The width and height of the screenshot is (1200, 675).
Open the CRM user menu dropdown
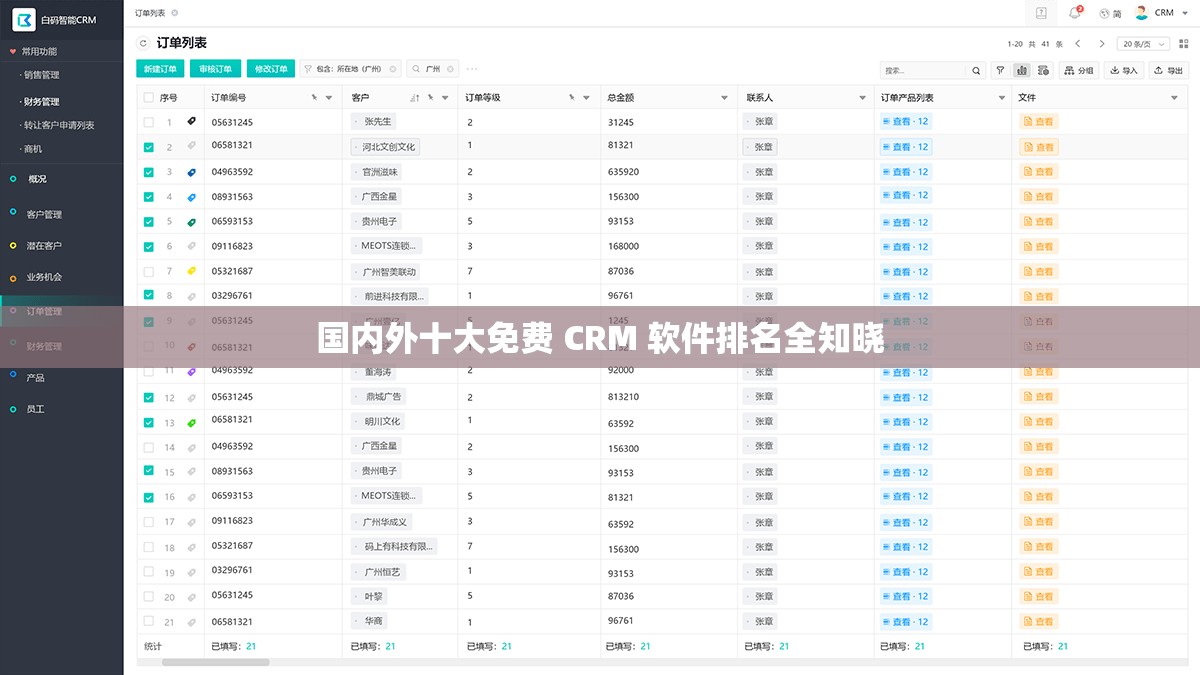click(1186, 13)
